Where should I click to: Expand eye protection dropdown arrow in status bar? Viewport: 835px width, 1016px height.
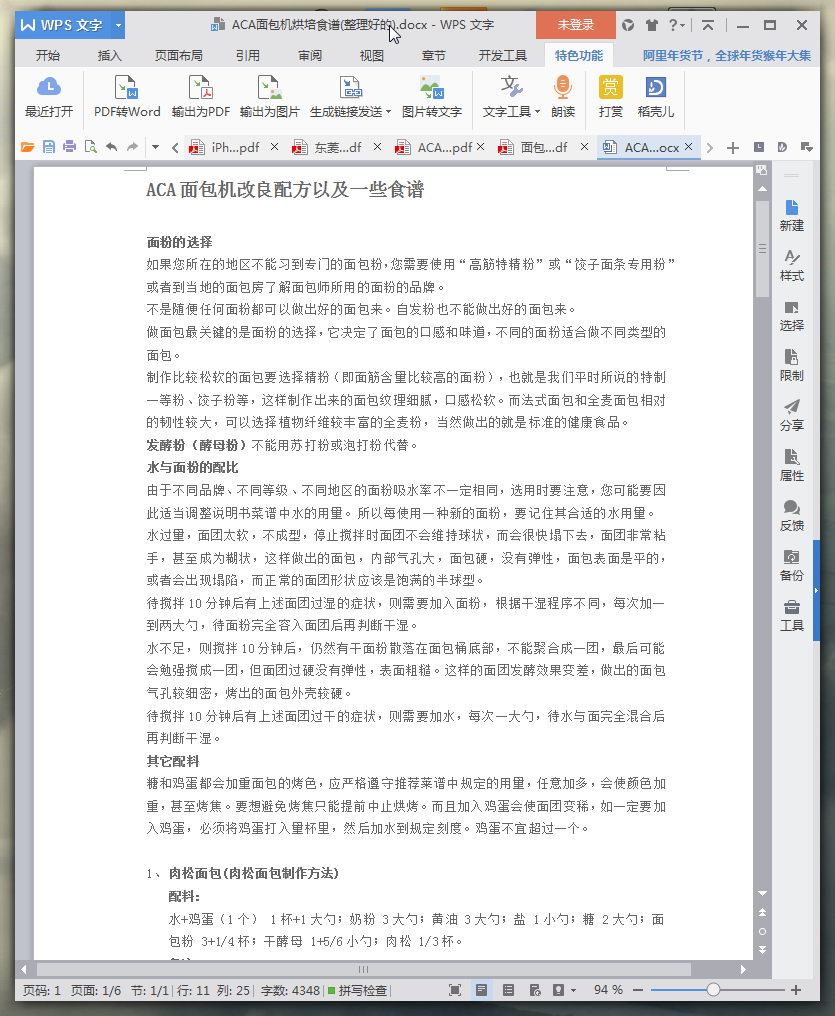573,990
